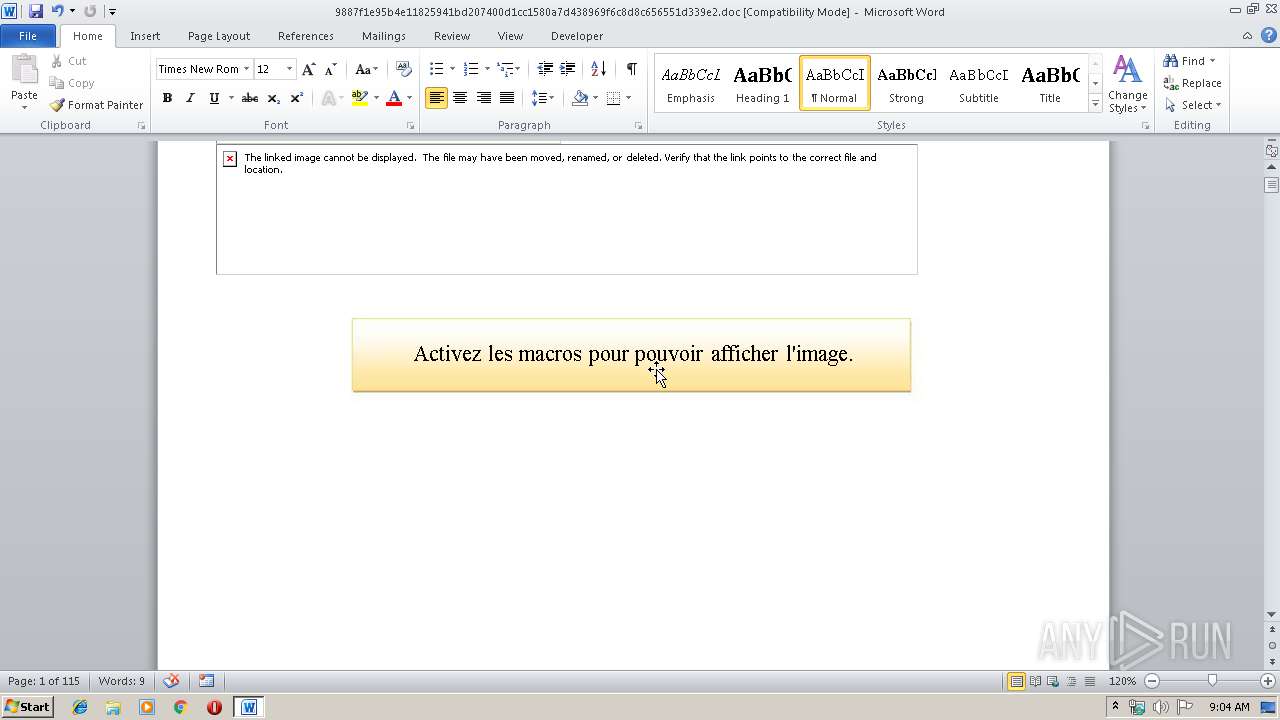Screen dimensions: 1280x720
Task: Zoom in with plus button
Action: [1267, 681]
